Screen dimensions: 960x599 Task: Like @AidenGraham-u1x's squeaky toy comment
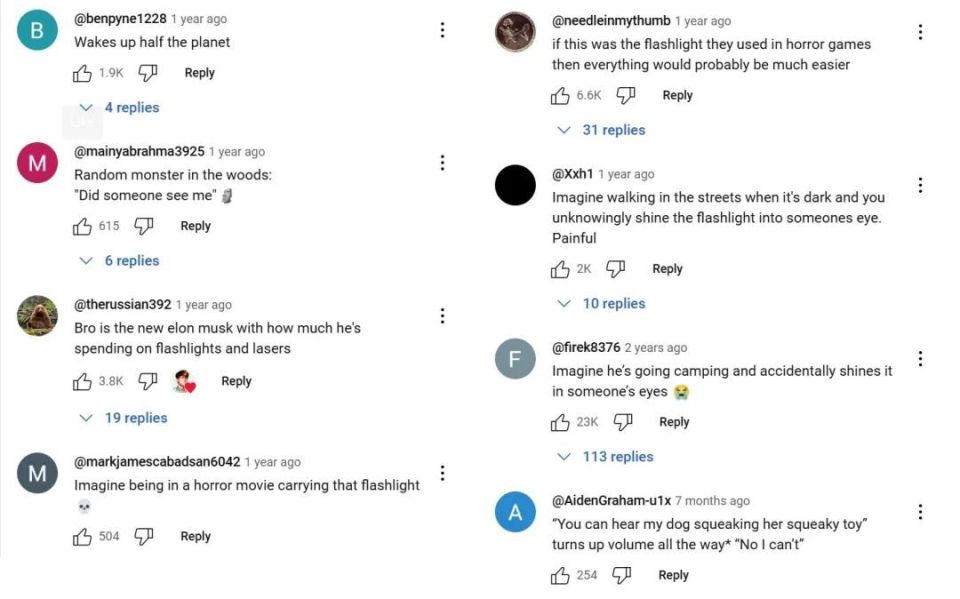pyautogui.click(x=561, y=575)
